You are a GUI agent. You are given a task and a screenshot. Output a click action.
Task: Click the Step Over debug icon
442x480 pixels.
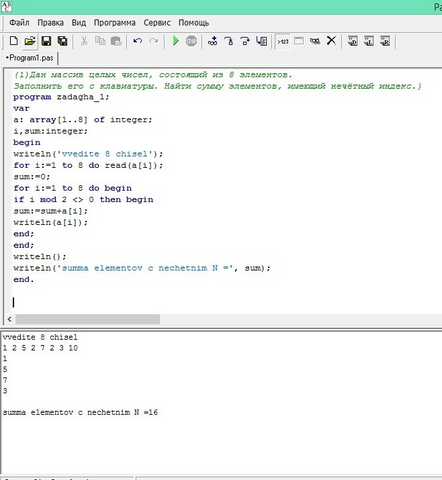click(245, 41)
